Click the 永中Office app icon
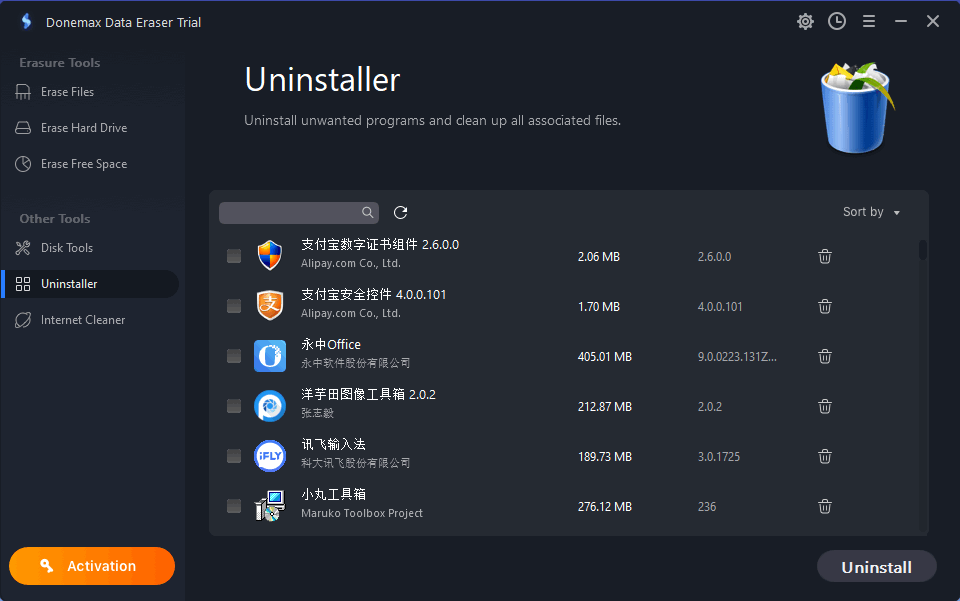The image size is (960, 601). pyautogui.click(x=270, y=356)
